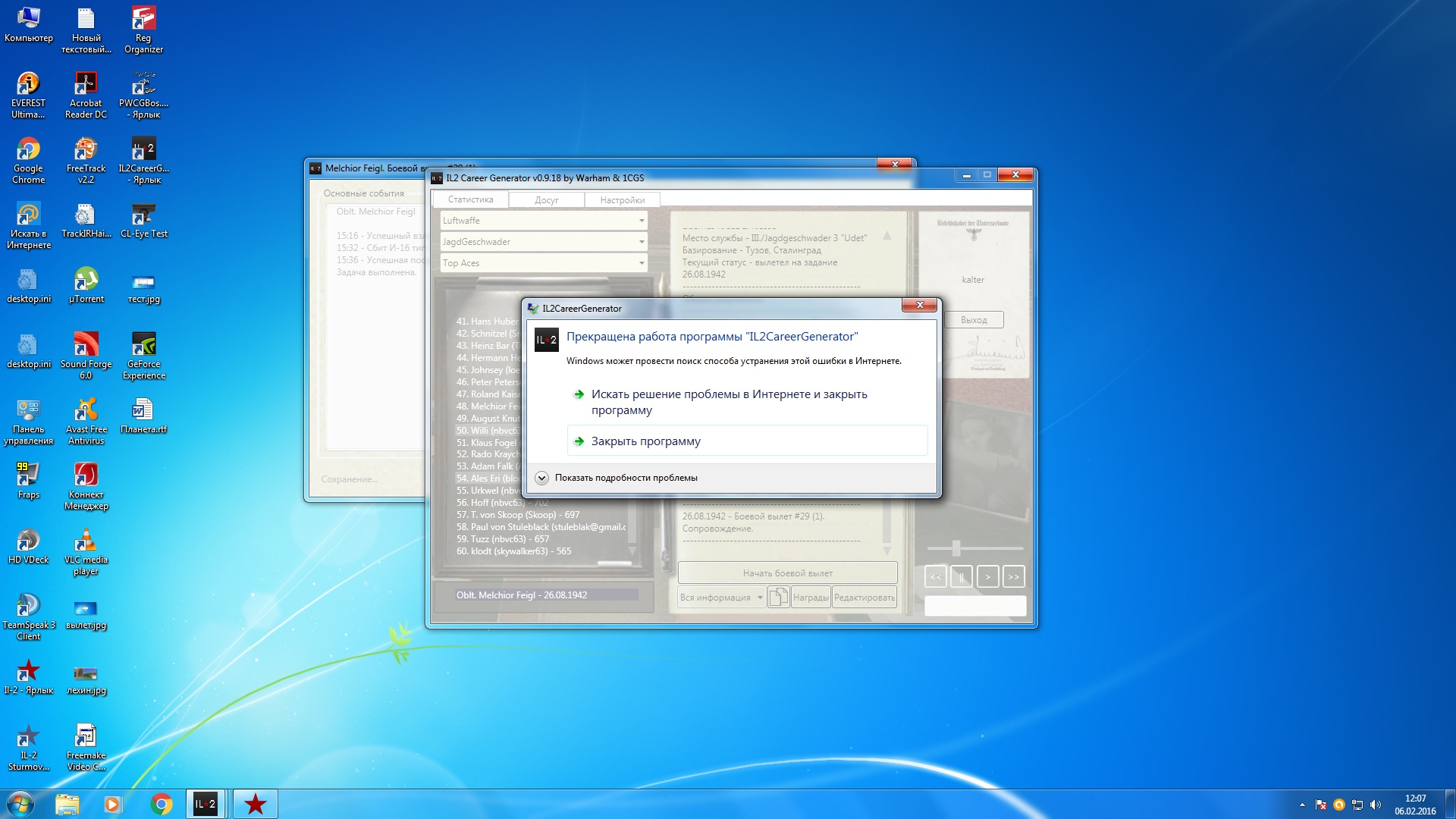Open the Top Aces combo box
The image size is (1456, 819).
[642, 263]
